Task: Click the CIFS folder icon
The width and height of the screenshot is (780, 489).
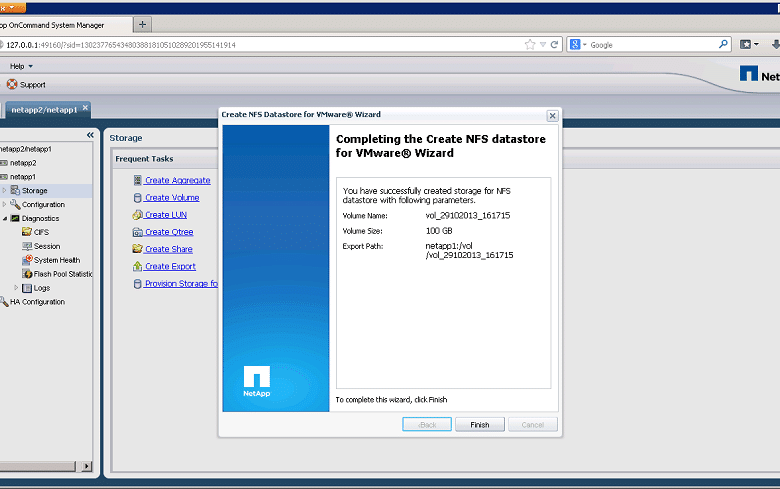Action: coord(27,232)
